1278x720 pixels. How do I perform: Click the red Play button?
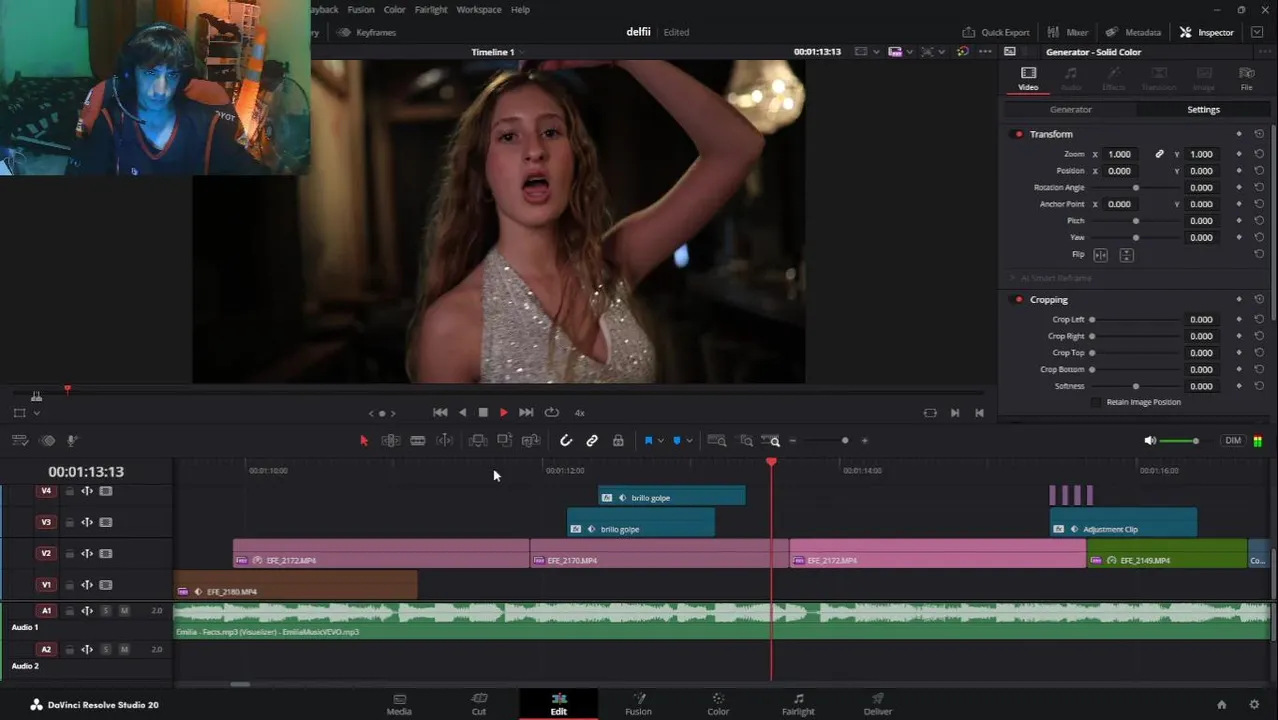coord(504,413)
